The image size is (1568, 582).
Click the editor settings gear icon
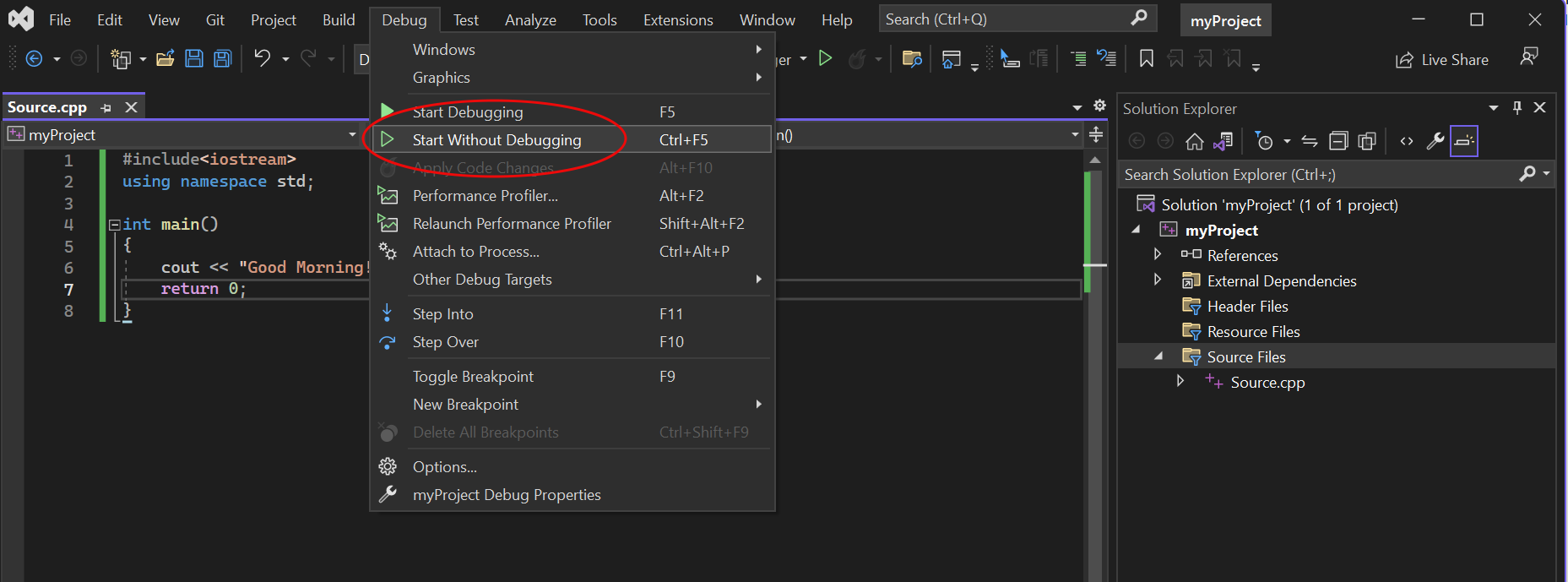(x=1099, y=106)
